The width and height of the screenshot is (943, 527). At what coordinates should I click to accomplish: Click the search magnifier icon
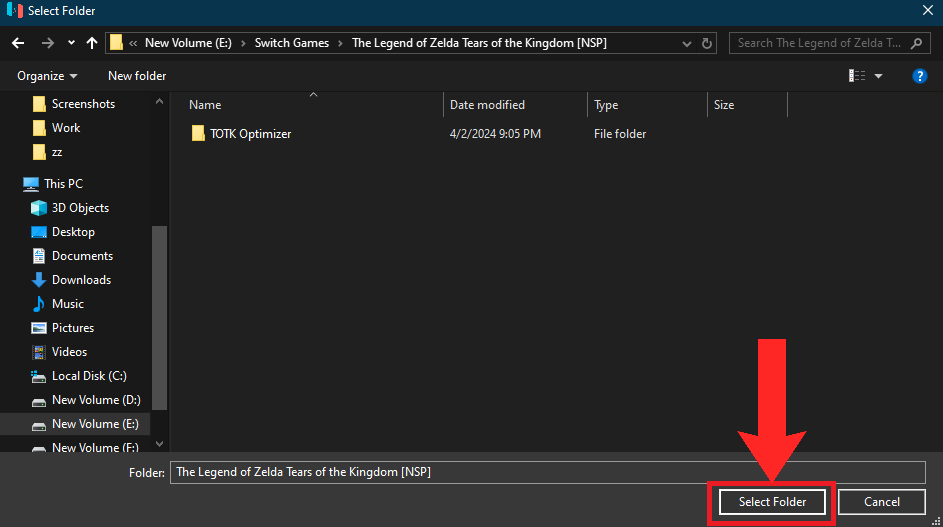click(917, 43)
